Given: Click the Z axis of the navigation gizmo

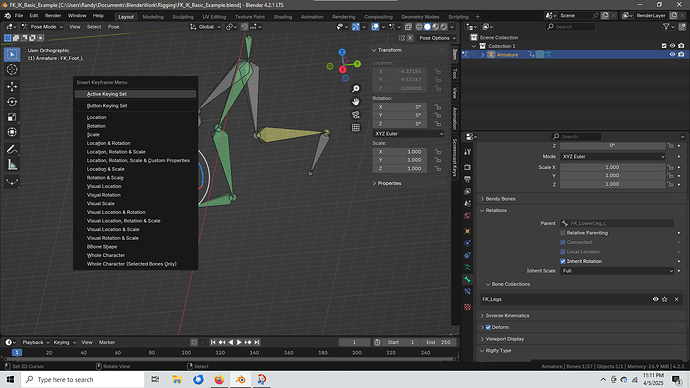Looking at the screenshot, I should pyautogui.click(x=342, y=52).
